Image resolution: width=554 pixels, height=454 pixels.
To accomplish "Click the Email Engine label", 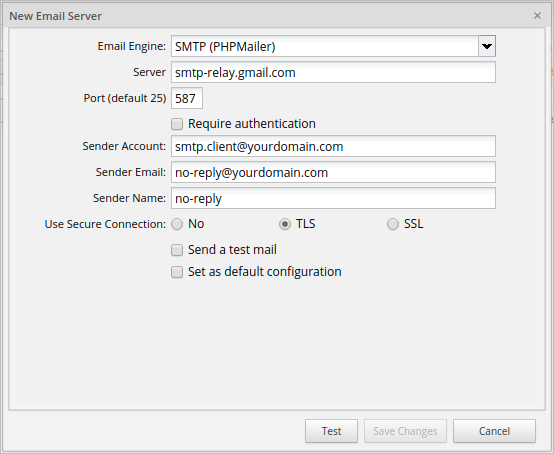I will 131,46.
